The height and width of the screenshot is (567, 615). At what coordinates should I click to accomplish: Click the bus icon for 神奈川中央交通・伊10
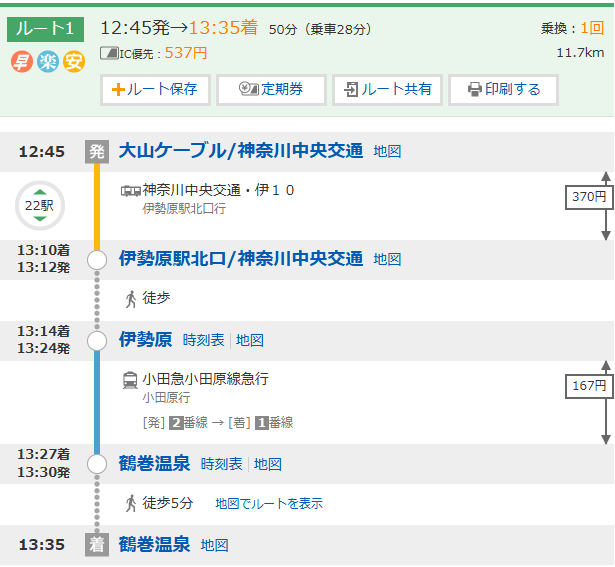(x=130, y=190)
